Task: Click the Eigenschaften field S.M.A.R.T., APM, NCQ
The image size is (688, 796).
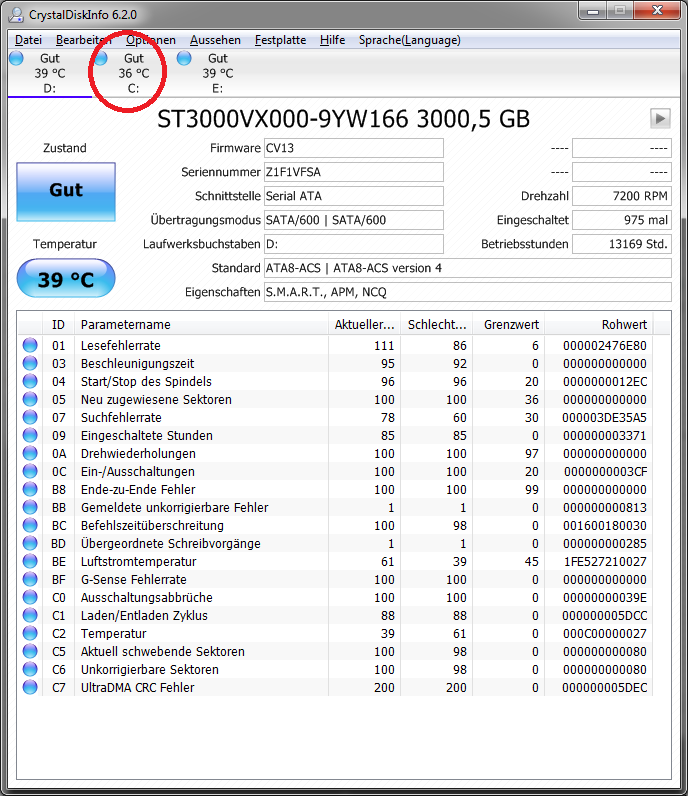Action: tap(468, 292)
